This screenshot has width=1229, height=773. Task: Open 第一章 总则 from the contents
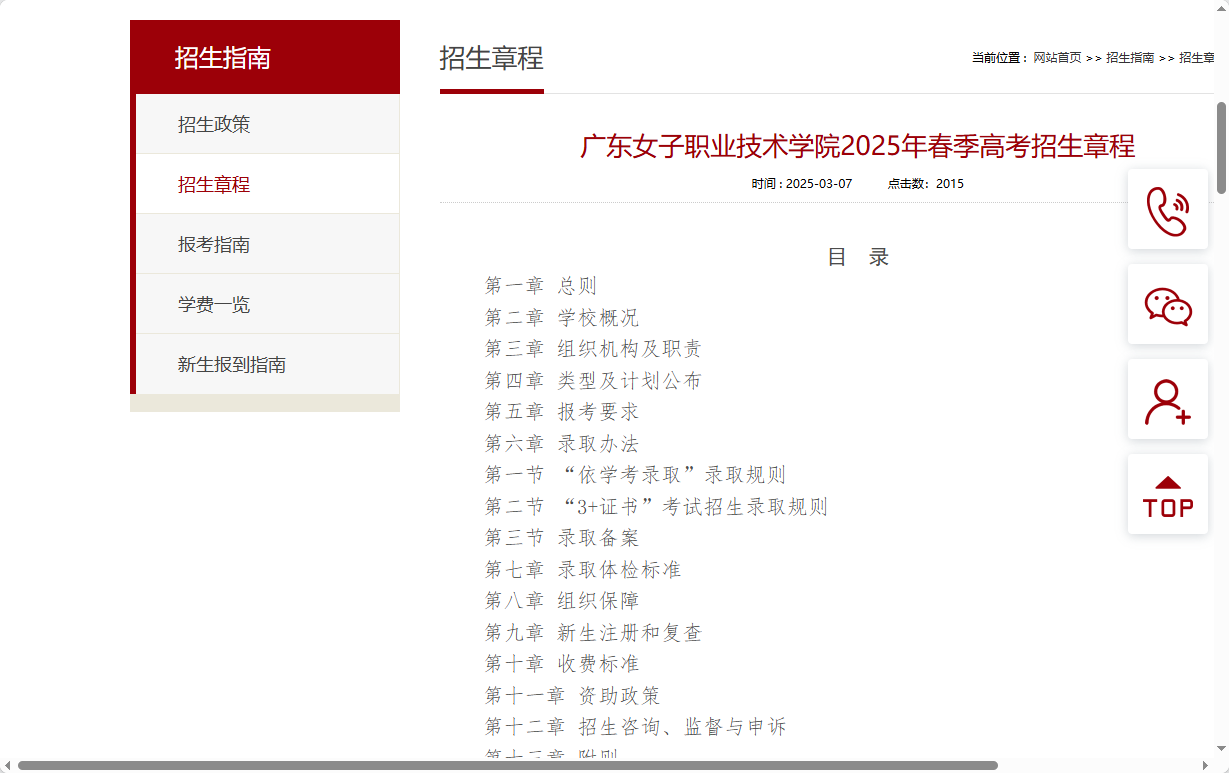[541, 285]
